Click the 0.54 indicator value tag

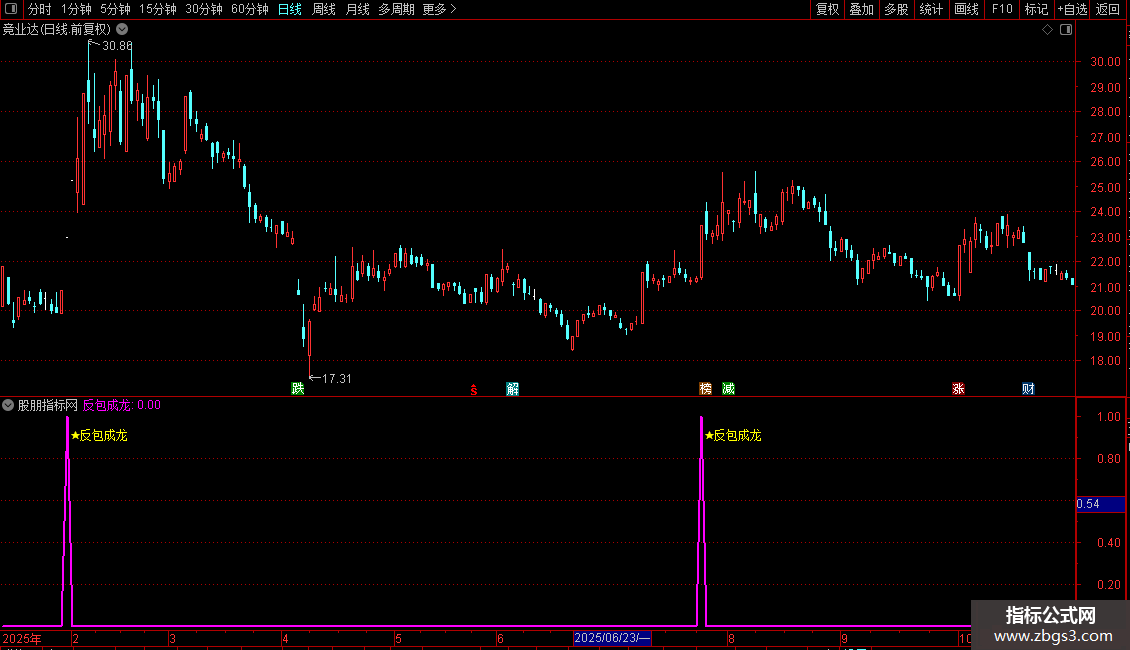pyautogui.click(x=1100, y=504)
